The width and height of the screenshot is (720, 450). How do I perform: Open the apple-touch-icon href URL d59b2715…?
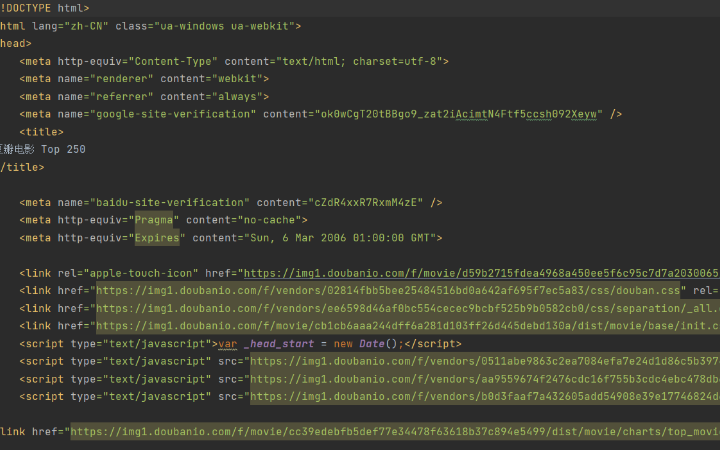pos(482,274)
